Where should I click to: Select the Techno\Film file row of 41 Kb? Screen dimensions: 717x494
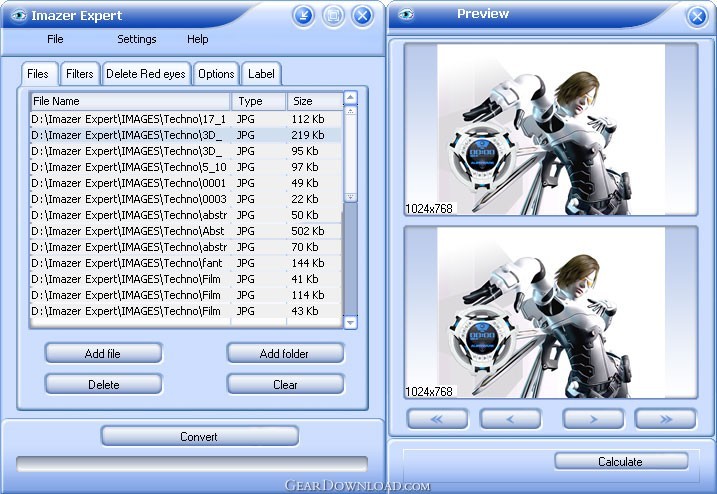(186, 279)
